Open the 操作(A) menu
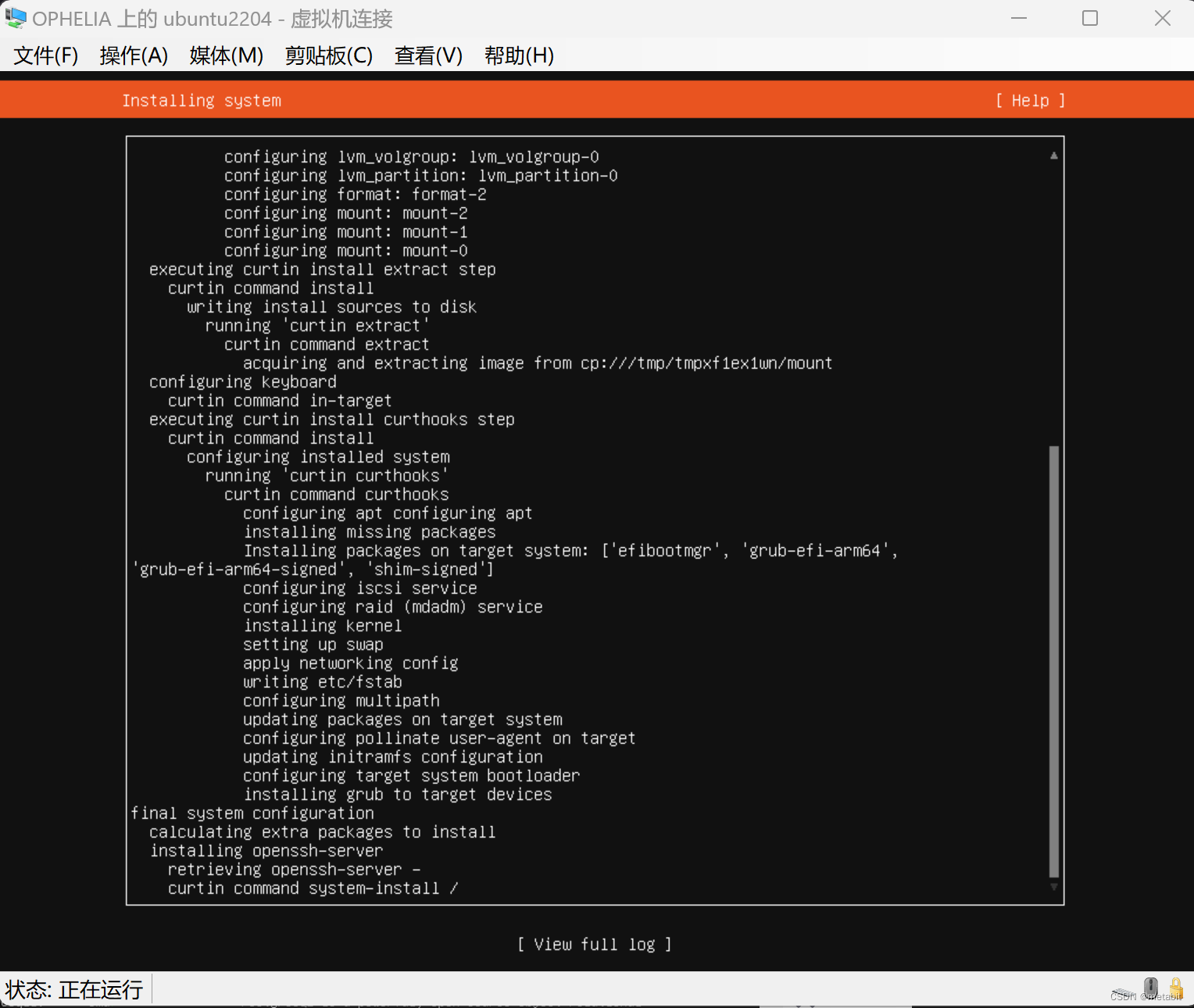1194x1008 pixels. tap(134, 55)
